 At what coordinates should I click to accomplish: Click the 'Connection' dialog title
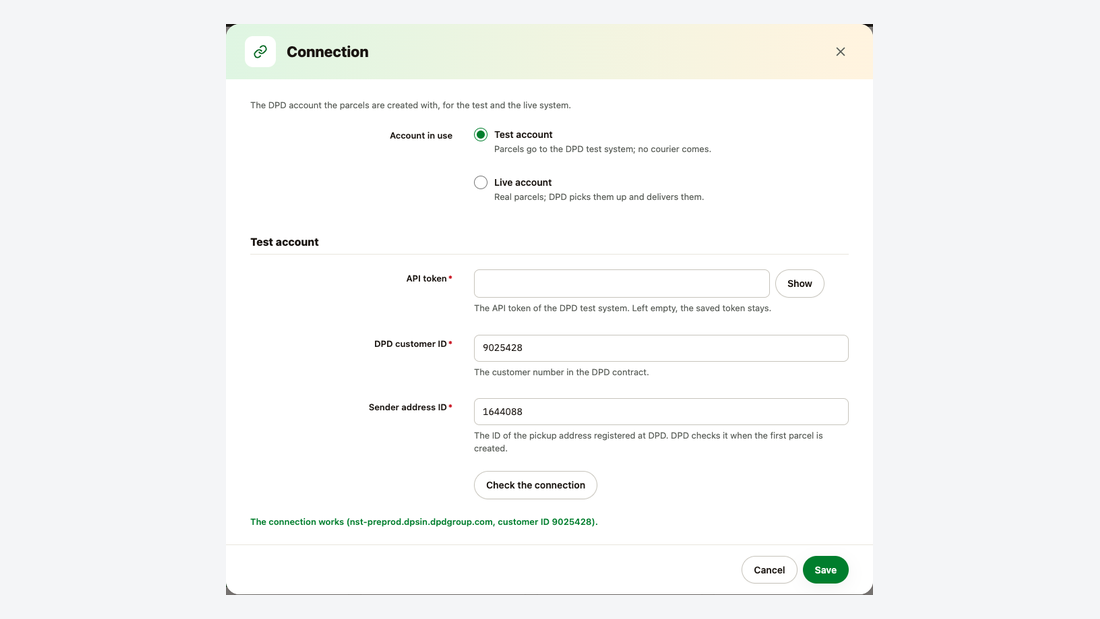coord(327,52)
